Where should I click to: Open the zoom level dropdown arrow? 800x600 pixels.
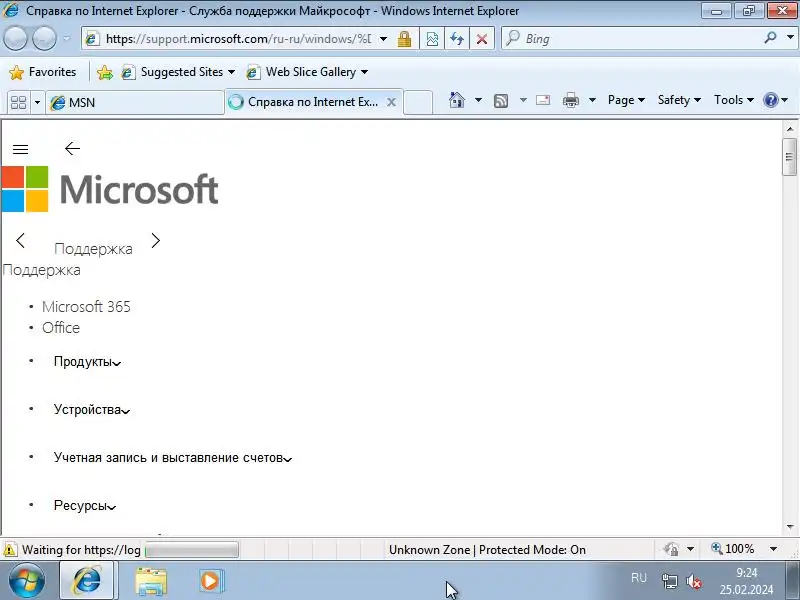(773, 549)
